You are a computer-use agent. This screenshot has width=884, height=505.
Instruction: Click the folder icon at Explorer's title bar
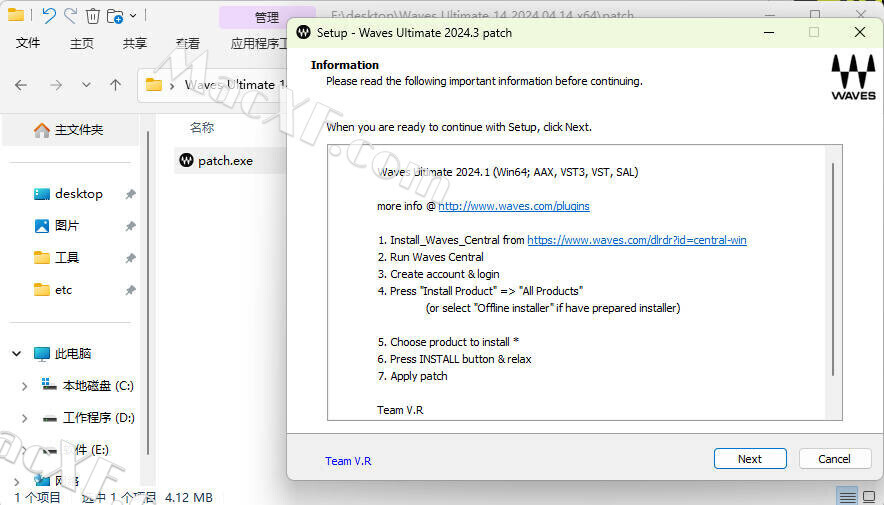pos(16,15)
